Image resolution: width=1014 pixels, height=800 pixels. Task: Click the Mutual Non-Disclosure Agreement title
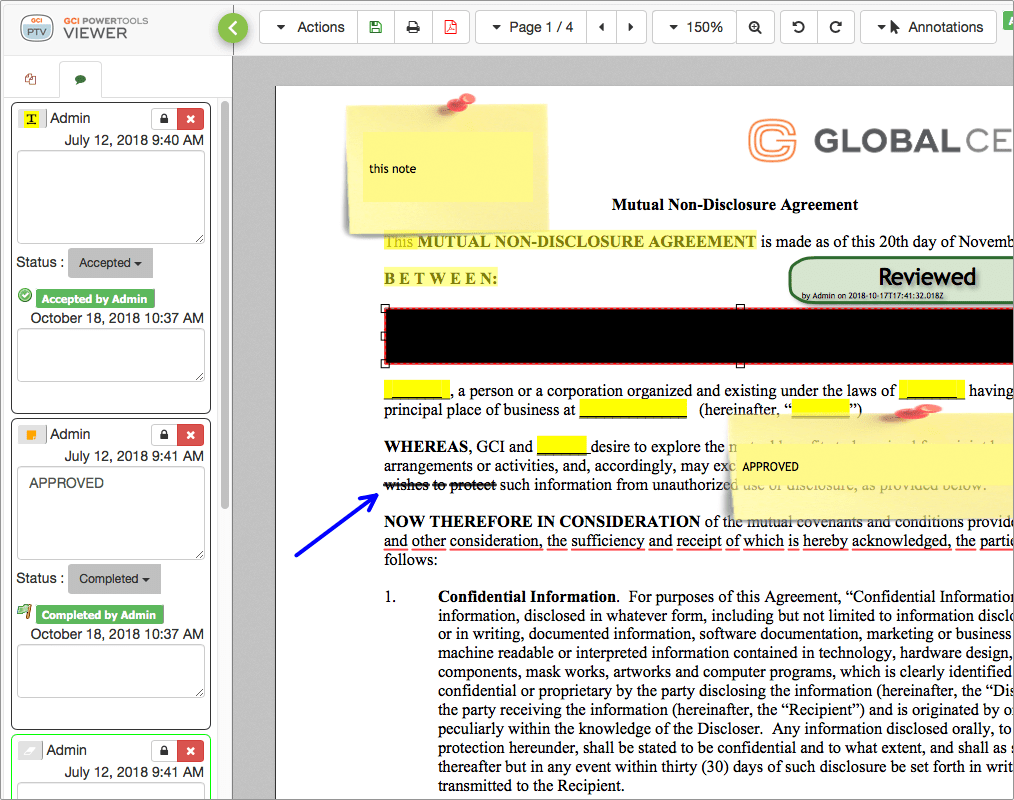click(735, 205)
